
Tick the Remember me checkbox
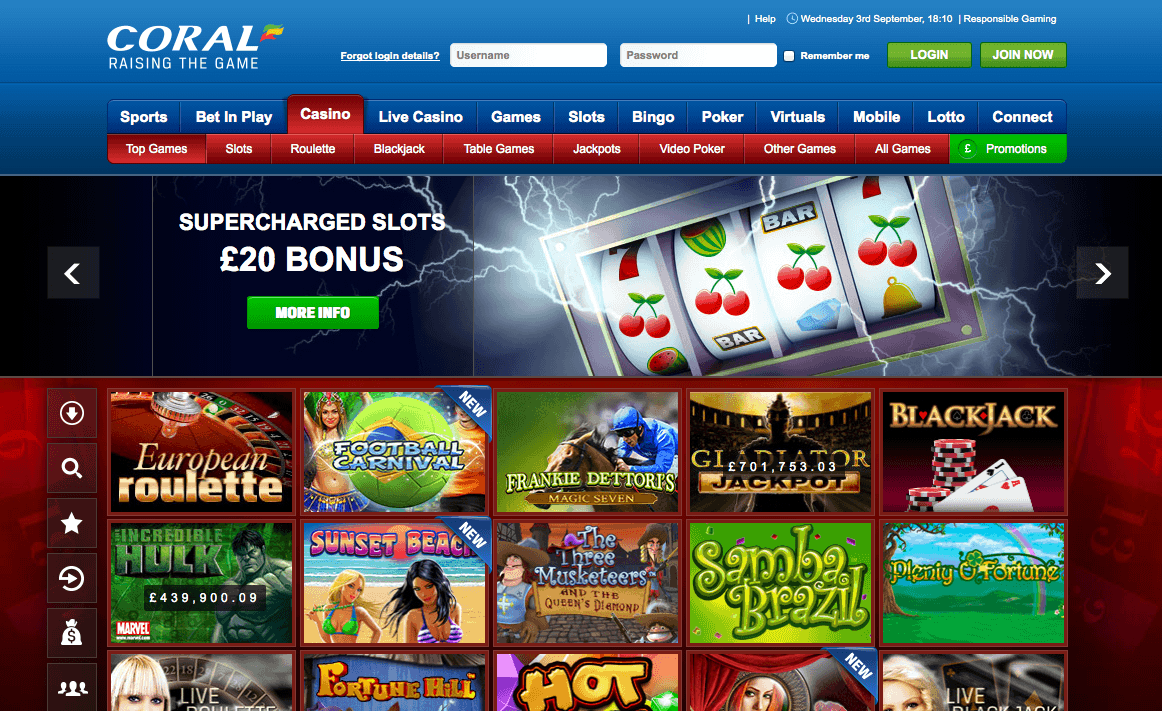789,56
